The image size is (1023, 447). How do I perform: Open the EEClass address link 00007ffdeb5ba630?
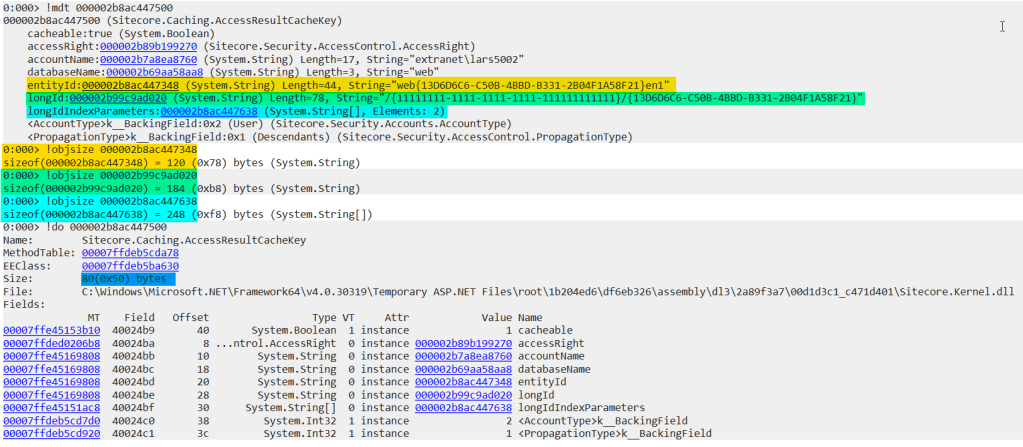tap(116, 267)
